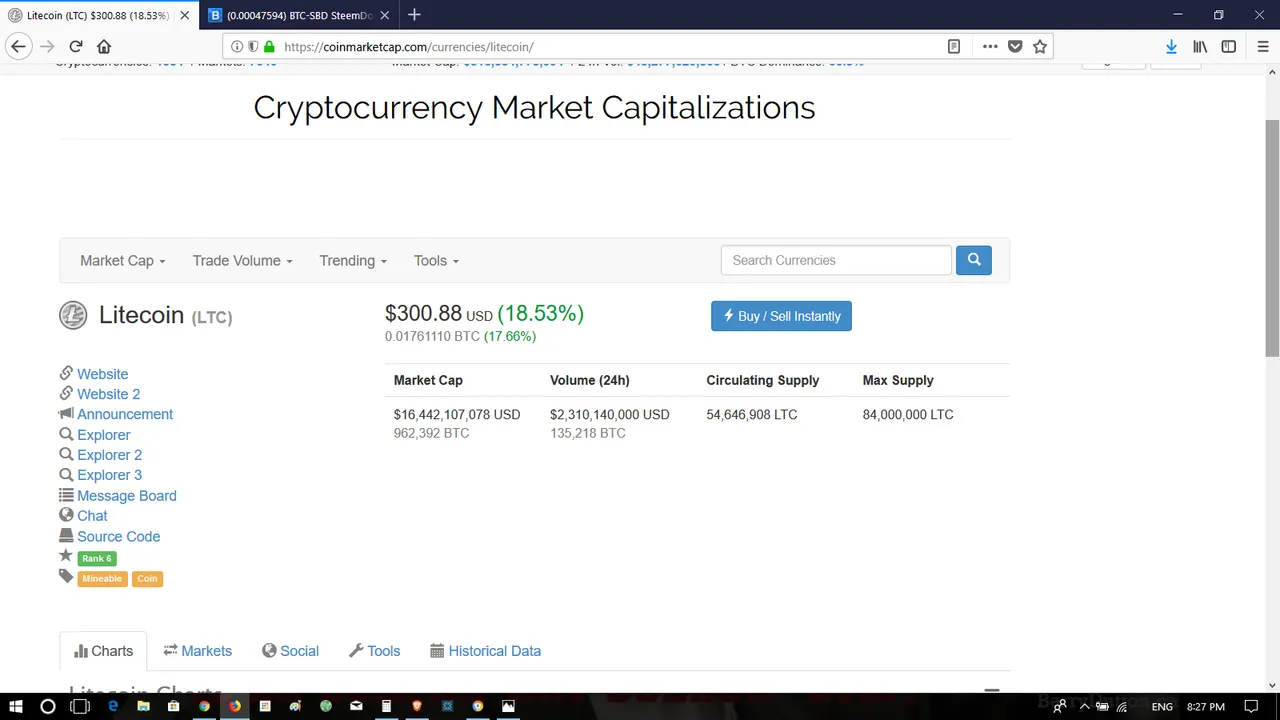The width and height of the screenshot is (1280, 720).
Task: Open Brave browser from taskbar
Action: point(417,706)
